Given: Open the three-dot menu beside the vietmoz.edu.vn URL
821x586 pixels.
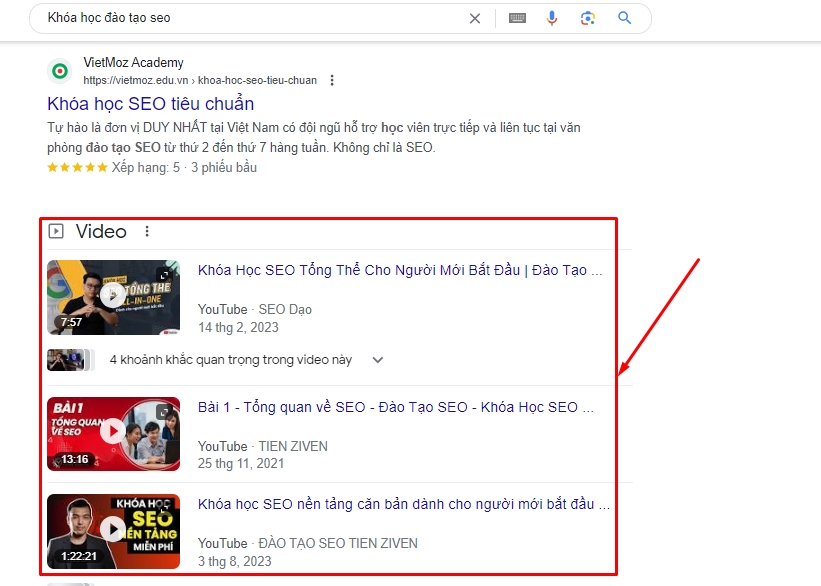Looking at the screenshot, I should point(332,80).
